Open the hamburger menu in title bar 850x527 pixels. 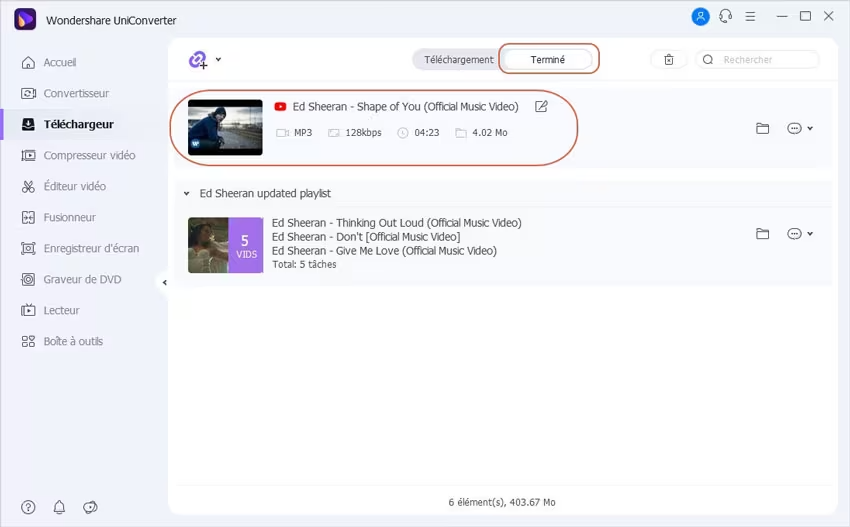click(750, 17)
